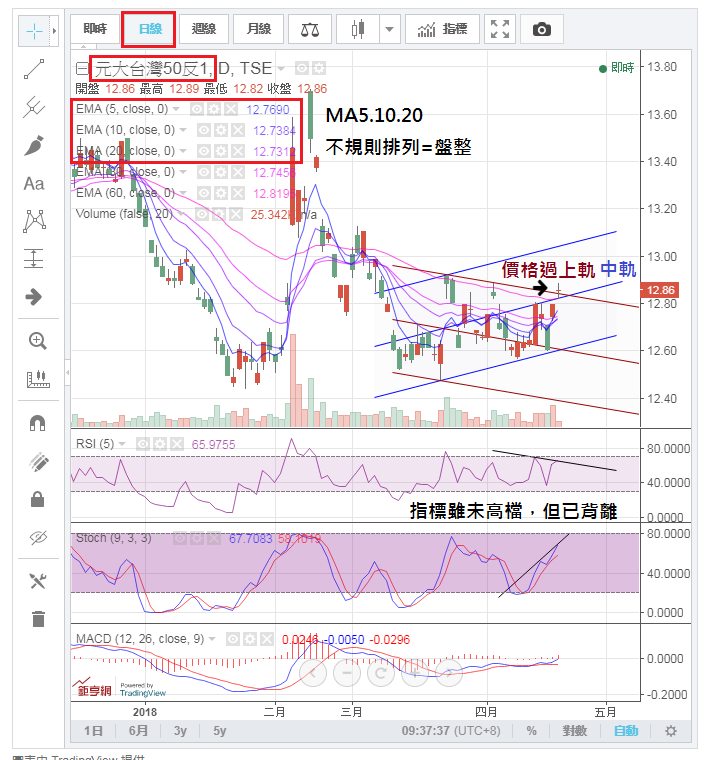Expand the RSI (5) indicator dropdown
This screenshot has width=712, height=760.
tap(122, 444)
